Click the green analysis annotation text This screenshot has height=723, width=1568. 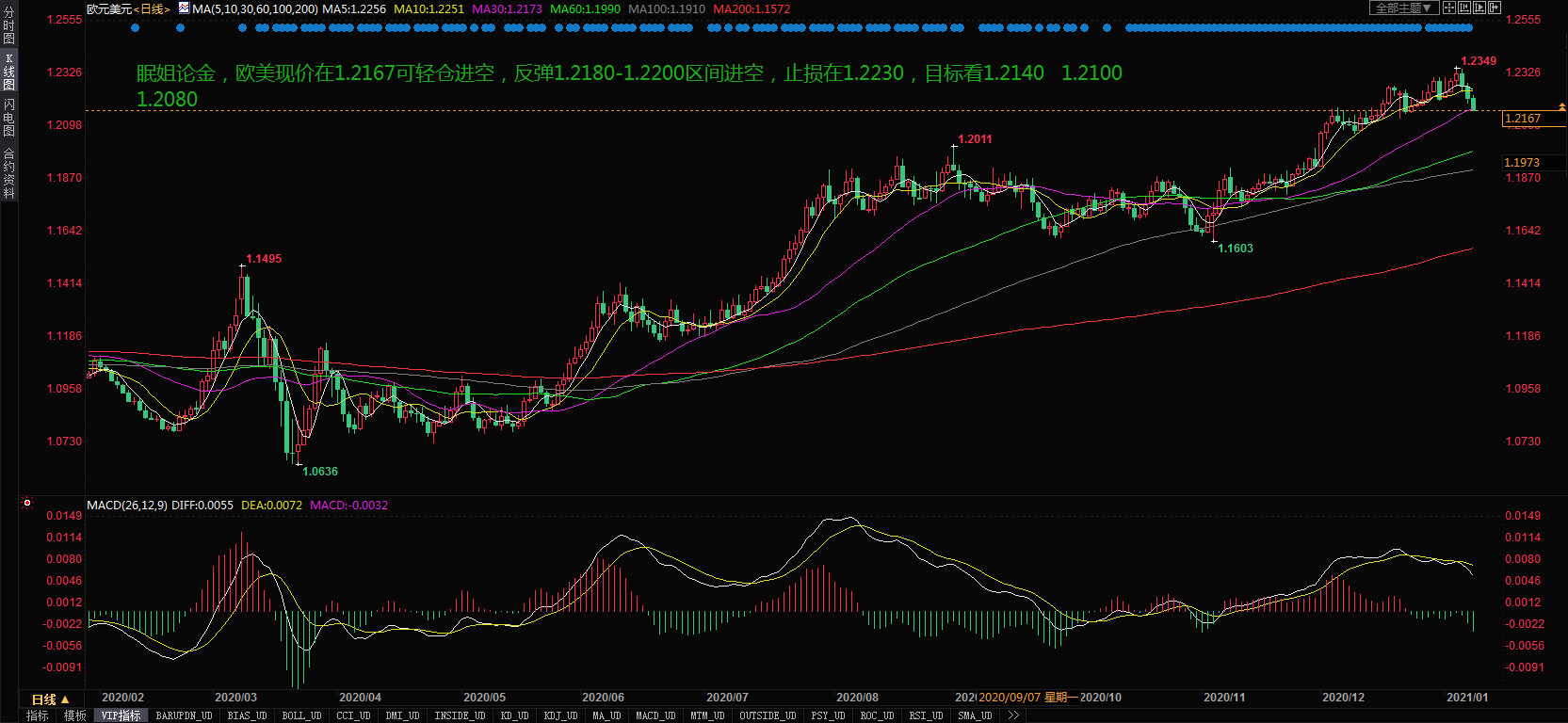pyautogui.click(x=629, y=86)
